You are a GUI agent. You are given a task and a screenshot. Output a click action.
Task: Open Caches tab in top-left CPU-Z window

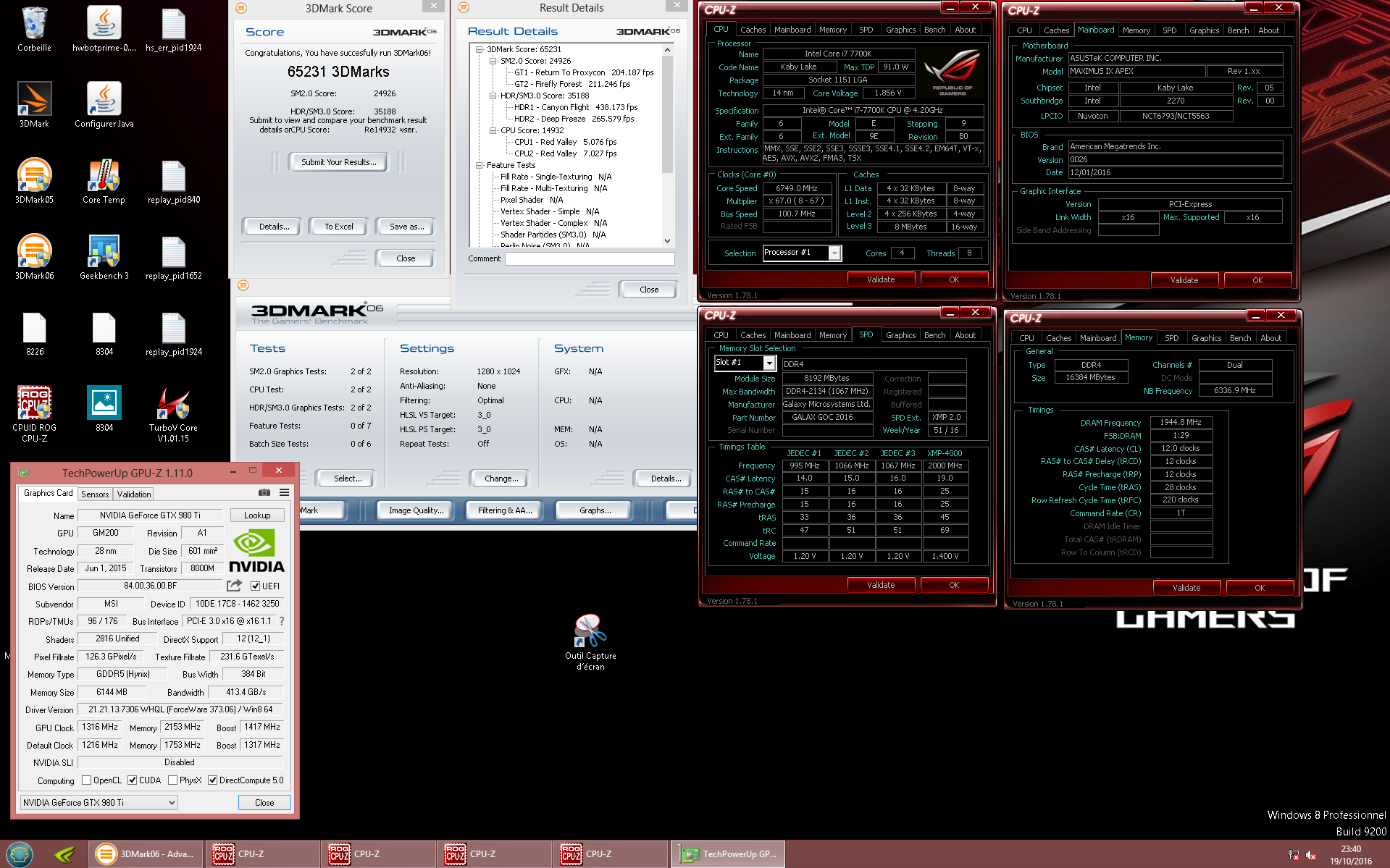point(753,30)
